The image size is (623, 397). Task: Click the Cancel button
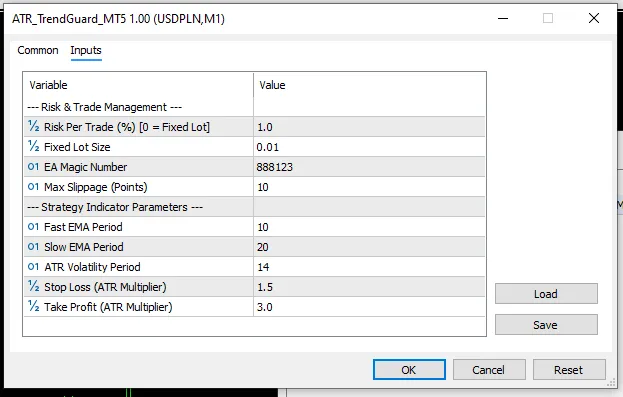pos(489,370)
